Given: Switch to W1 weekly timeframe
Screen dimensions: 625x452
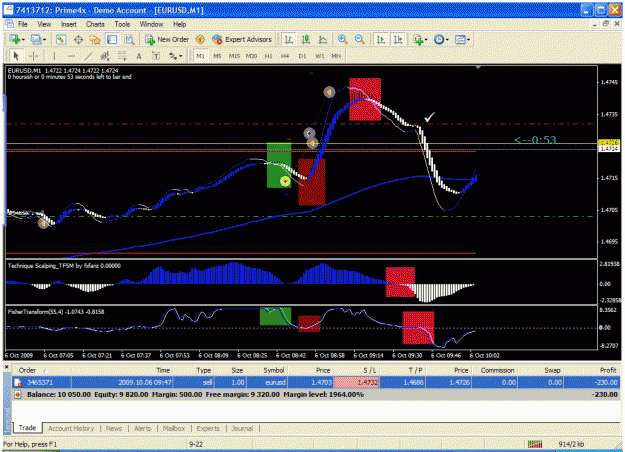Looking at the screenshot, I should (320, 56).
